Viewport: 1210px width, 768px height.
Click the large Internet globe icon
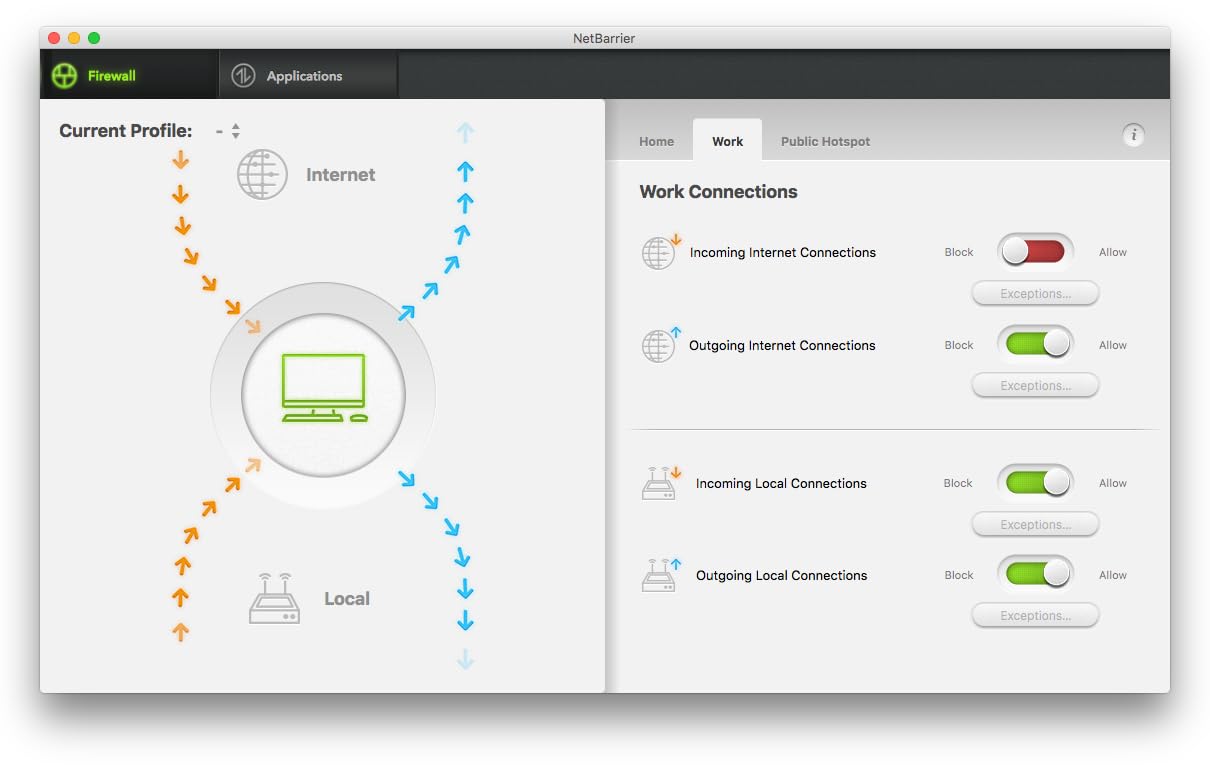click(262, 174)
